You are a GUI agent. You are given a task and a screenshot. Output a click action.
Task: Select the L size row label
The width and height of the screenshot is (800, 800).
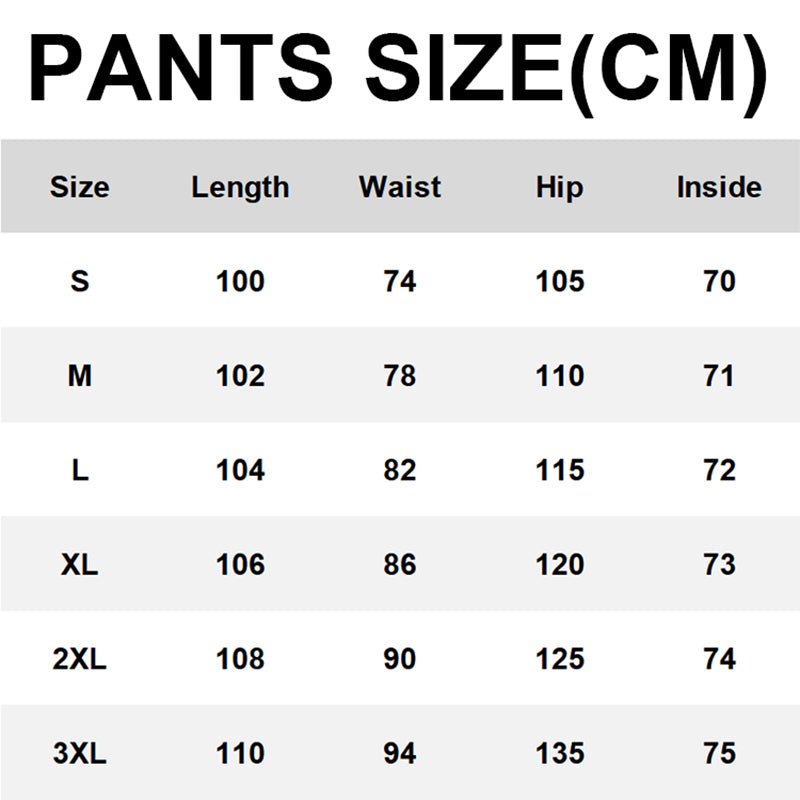pyautogui.click(x=80, y=470)
